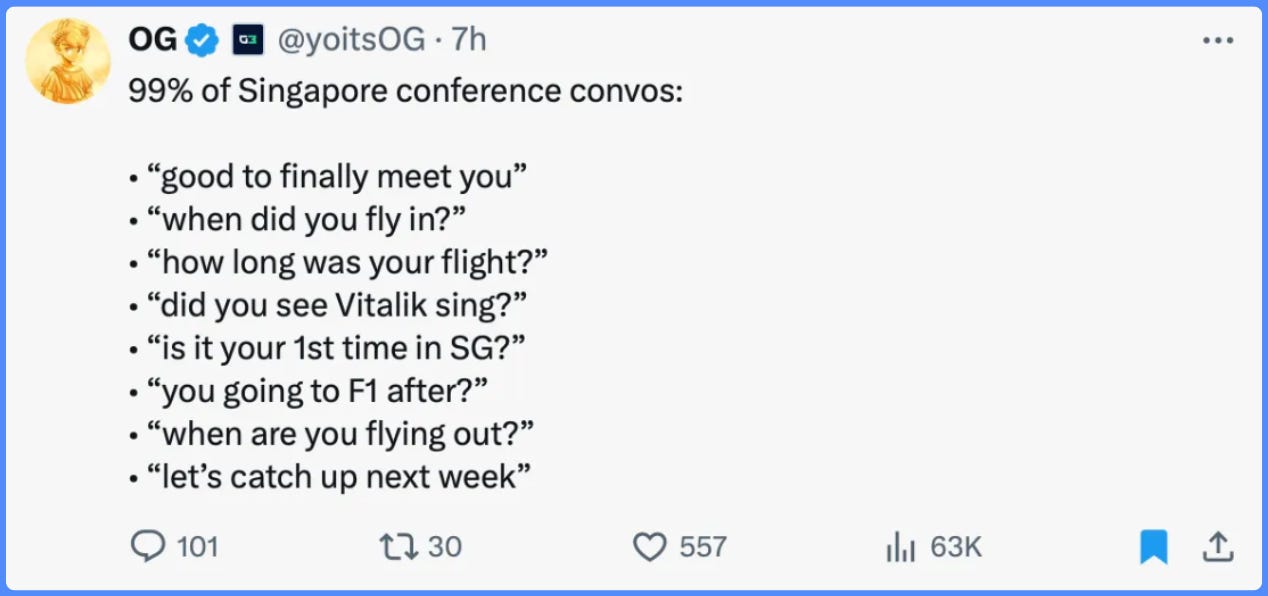Screen dimensions: 1268x596
Task: Click the "99% of Singapore conference convos" text
Action: 406,92
